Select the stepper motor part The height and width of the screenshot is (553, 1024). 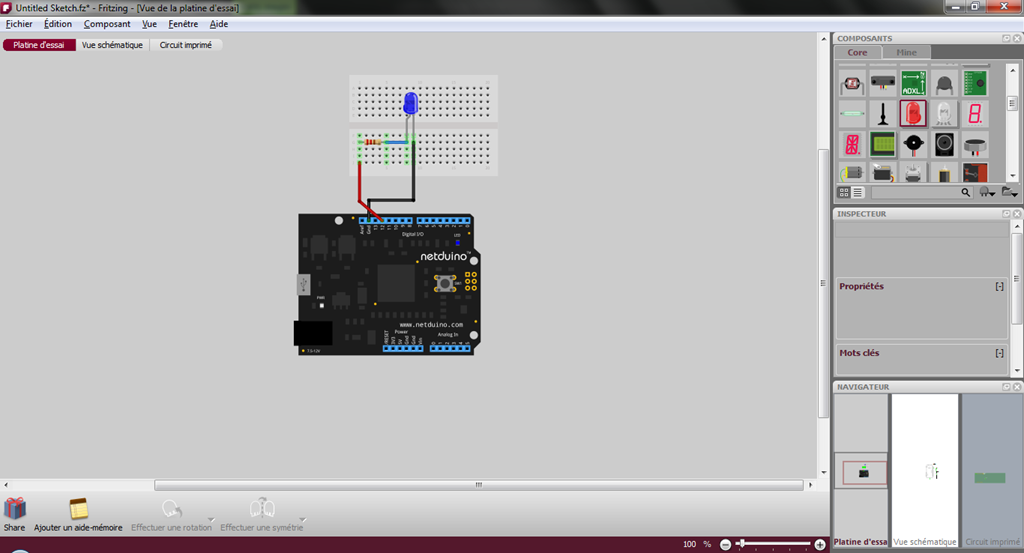[913, 172]
